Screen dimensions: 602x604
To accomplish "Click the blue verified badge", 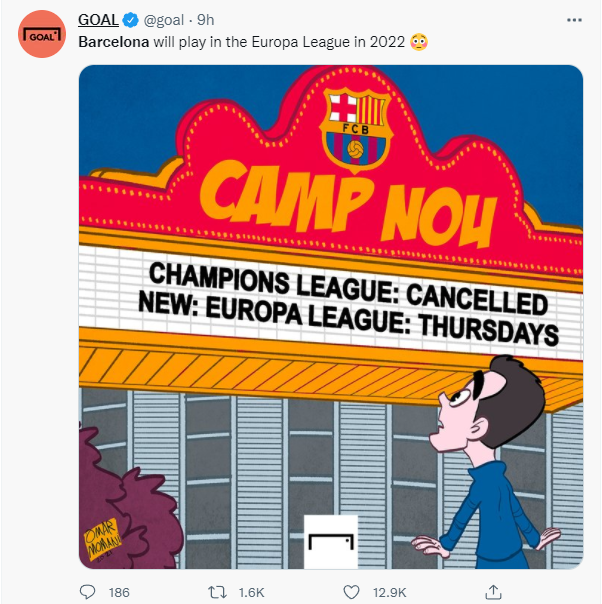I will coord(129,19).
